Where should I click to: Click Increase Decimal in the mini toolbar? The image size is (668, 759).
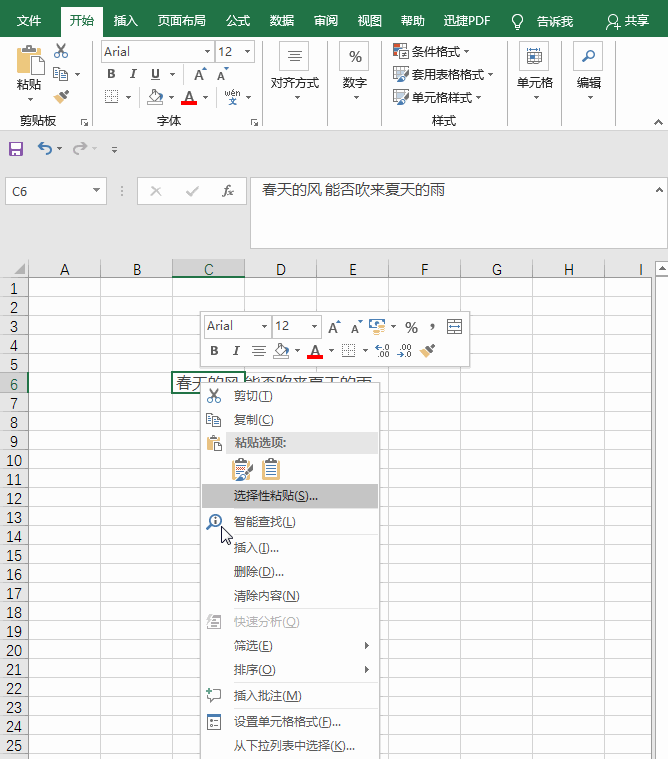[383, 351]
